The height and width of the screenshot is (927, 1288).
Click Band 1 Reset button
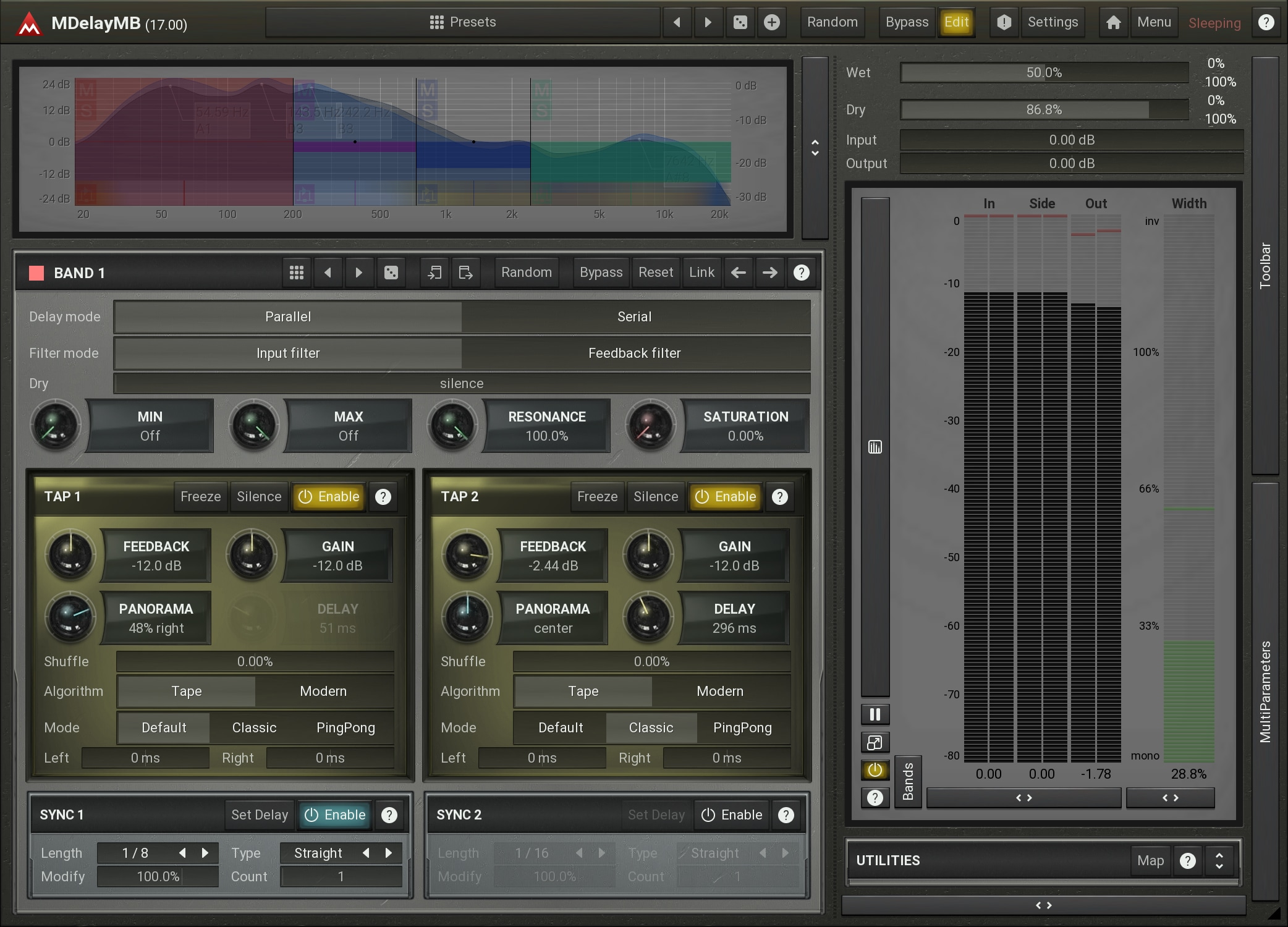(x=655, y=273)
